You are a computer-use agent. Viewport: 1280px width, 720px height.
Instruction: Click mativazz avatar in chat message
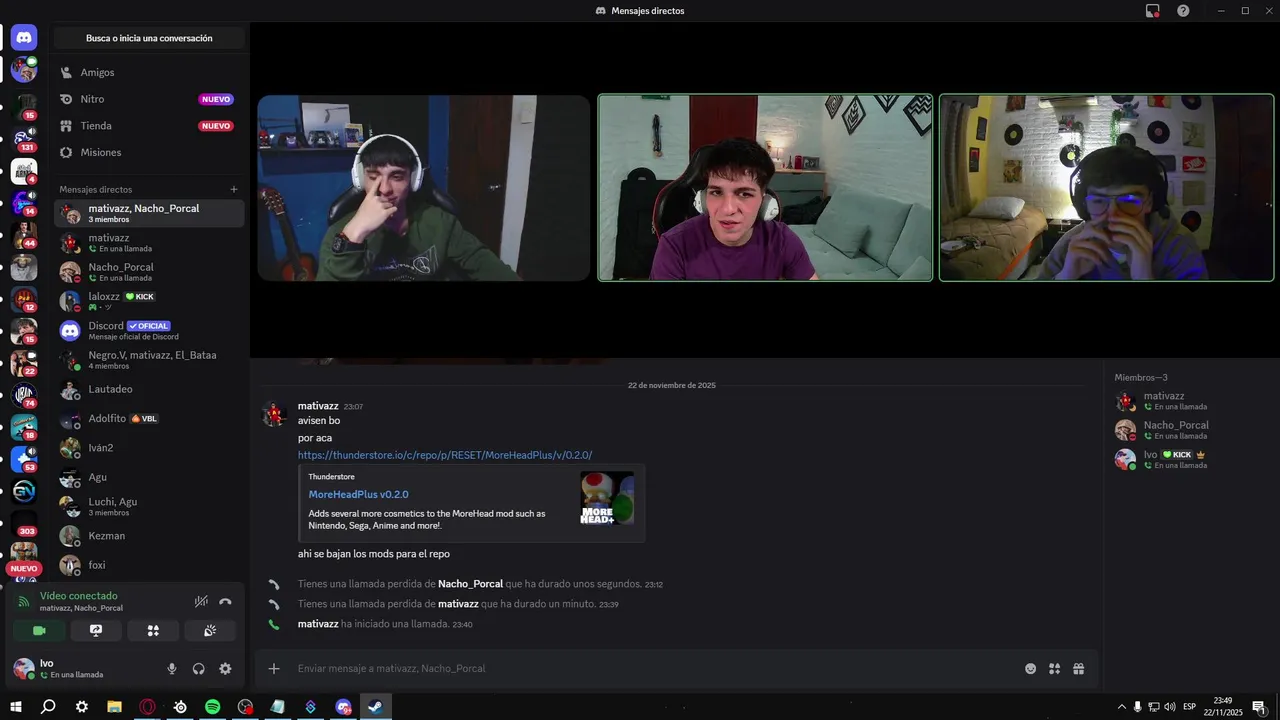274,414
